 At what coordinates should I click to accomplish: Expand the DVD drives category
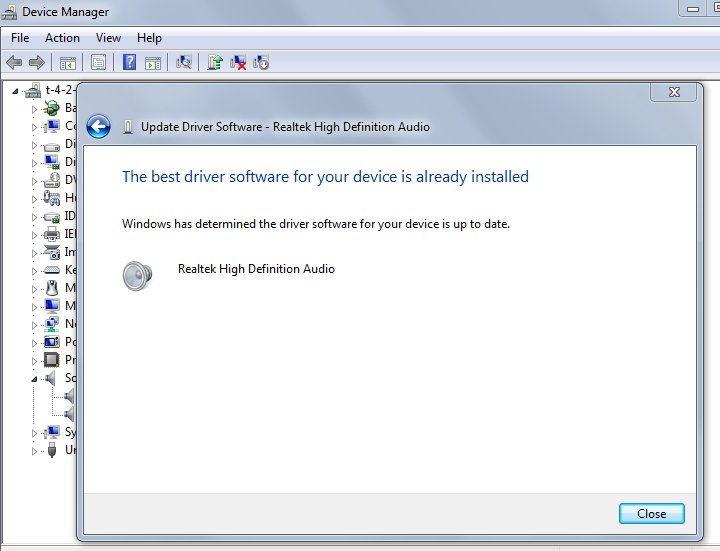(34, 181)
